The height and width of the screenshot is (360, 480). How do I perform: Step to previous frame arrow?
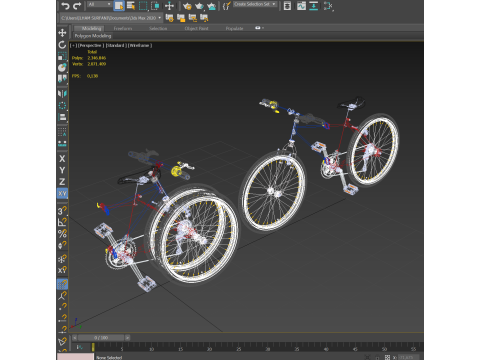[x=75, y=338]
